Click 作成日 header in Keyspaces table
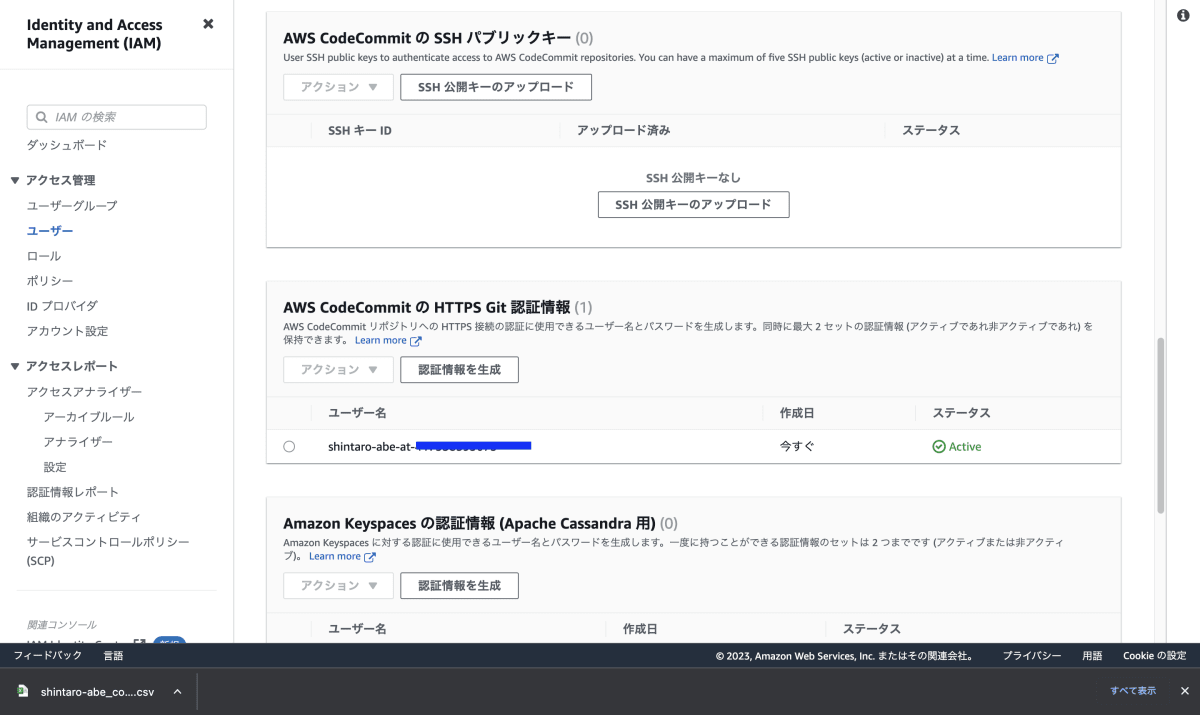1200x715 pixels. click(640, 629)
